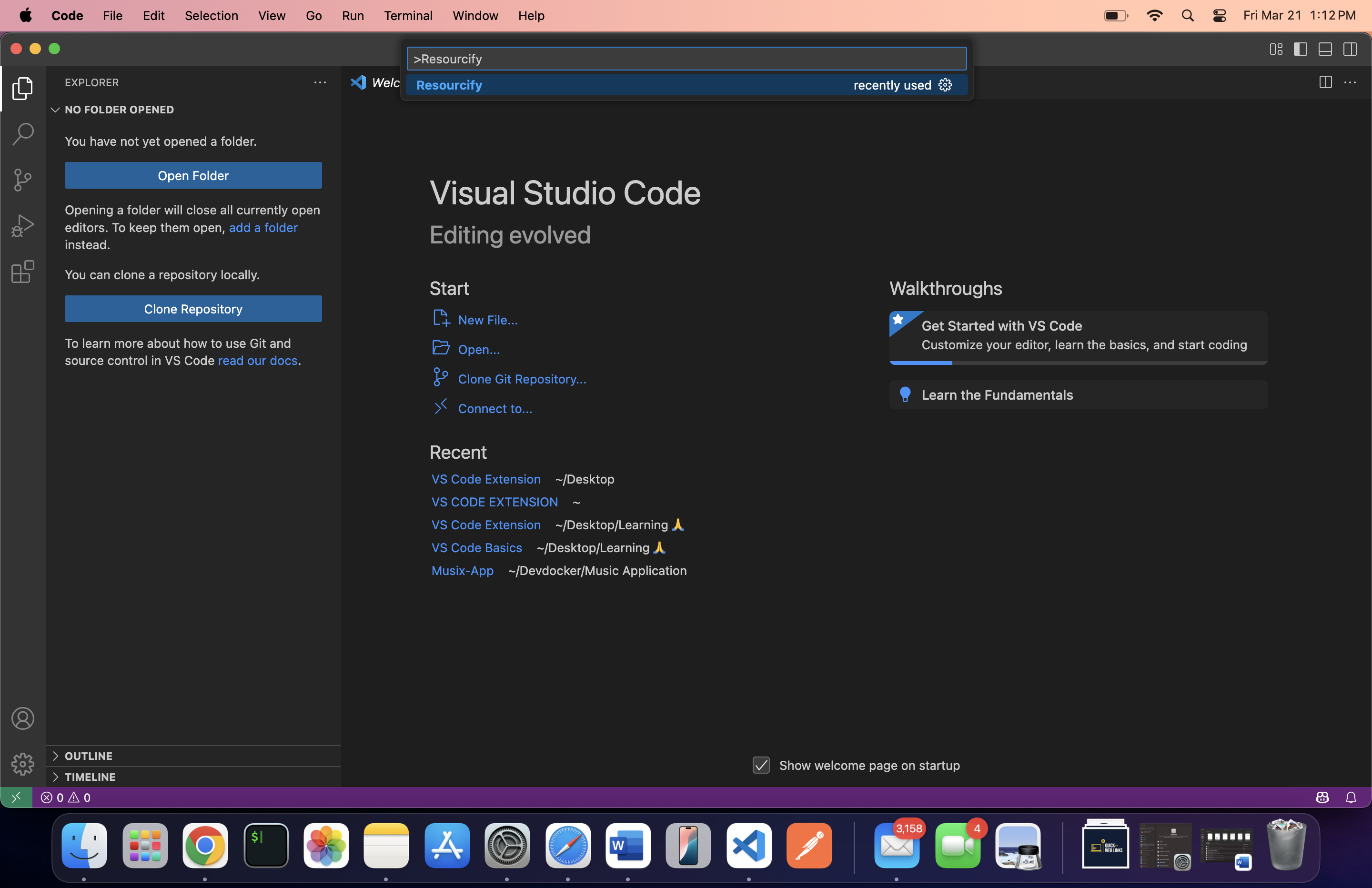Image resolution: width=1372 pixels, height=888 pixels.
Task: Open the Terminal menu
Action: tap(408, 16)
